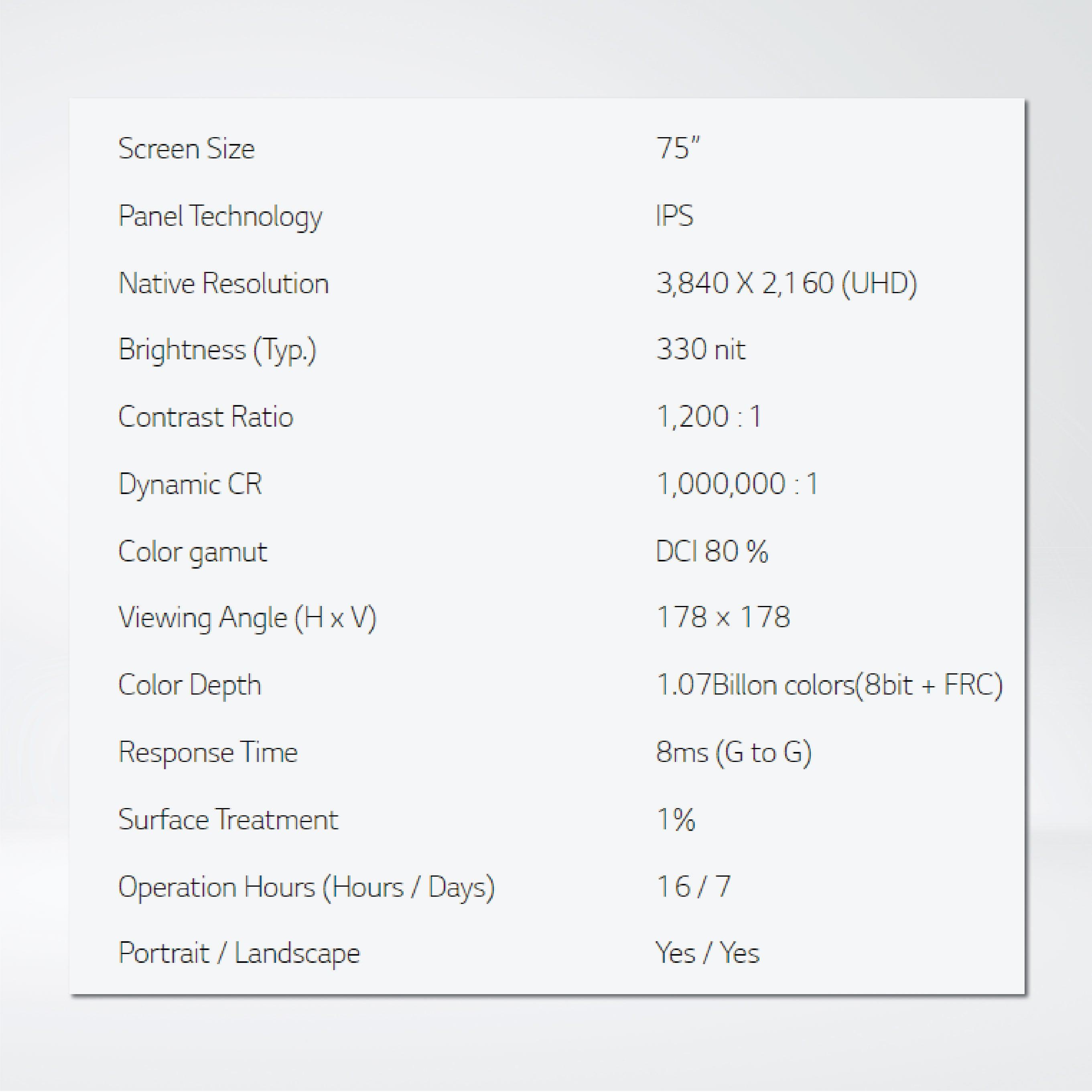
Task: Select the IPS panel value
Action: coord(674,216)
